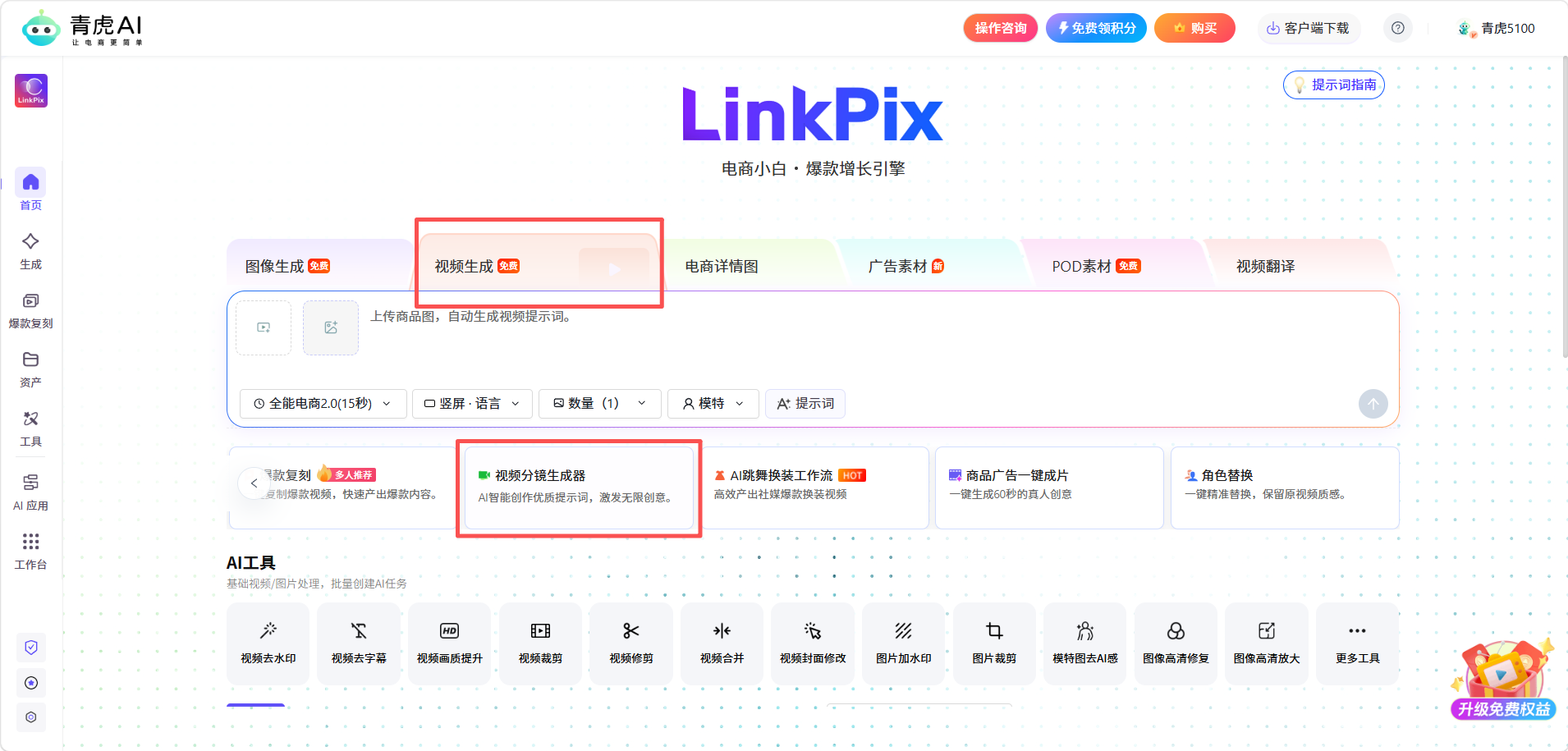Viewport: 1568px width, 751px height.
Task: Open 视频封面修改 tool
Action: point(813,643)
